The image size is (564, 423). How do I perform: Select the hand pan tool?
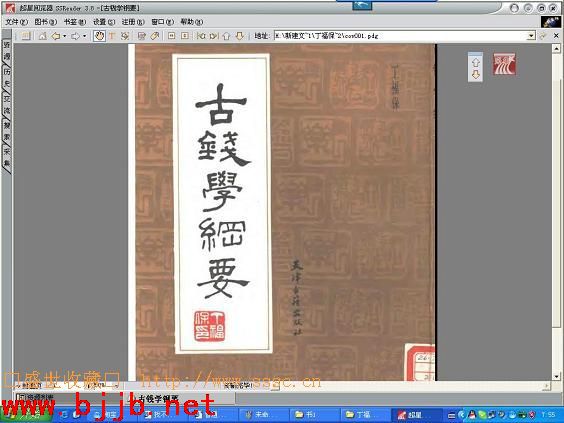click(99, 36)
